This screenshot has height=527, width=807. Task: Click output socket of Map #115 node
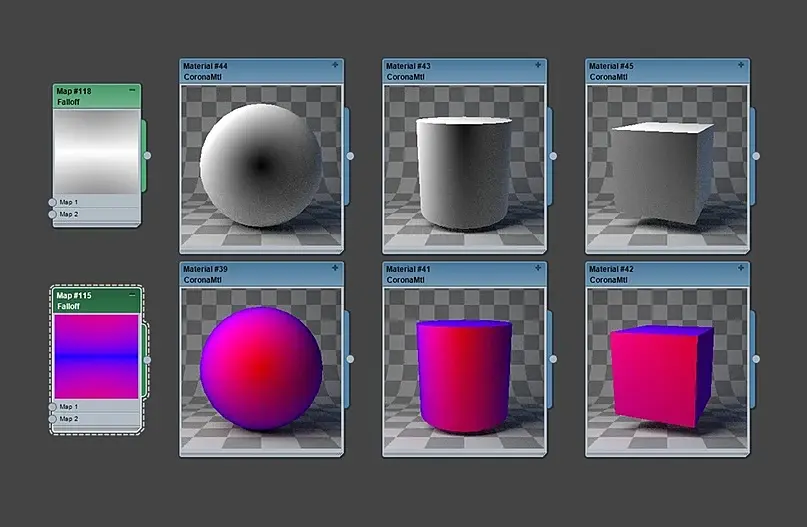(147, 360)
